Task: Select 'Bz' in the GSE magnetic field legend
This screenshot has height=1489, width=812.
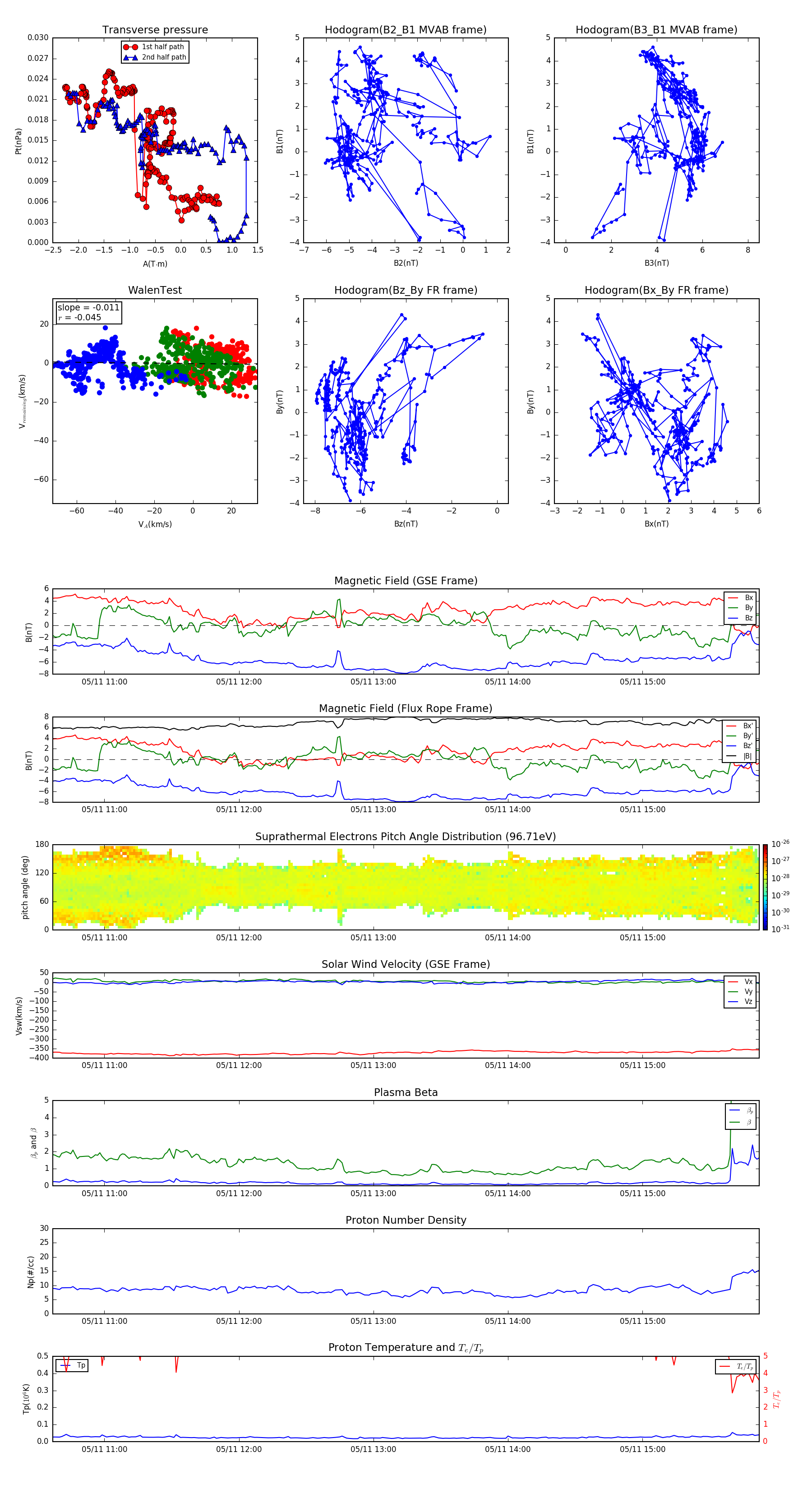Action: [x=741, y=619]
